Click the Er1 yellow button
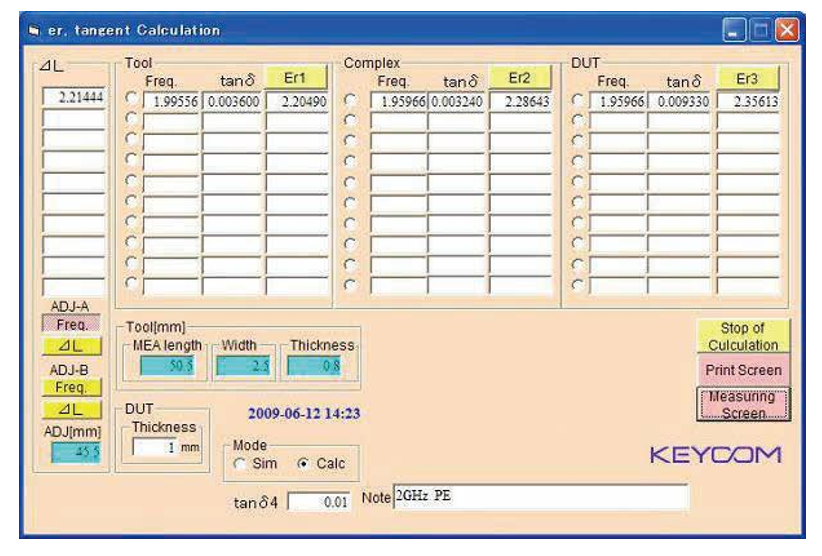 296,78
